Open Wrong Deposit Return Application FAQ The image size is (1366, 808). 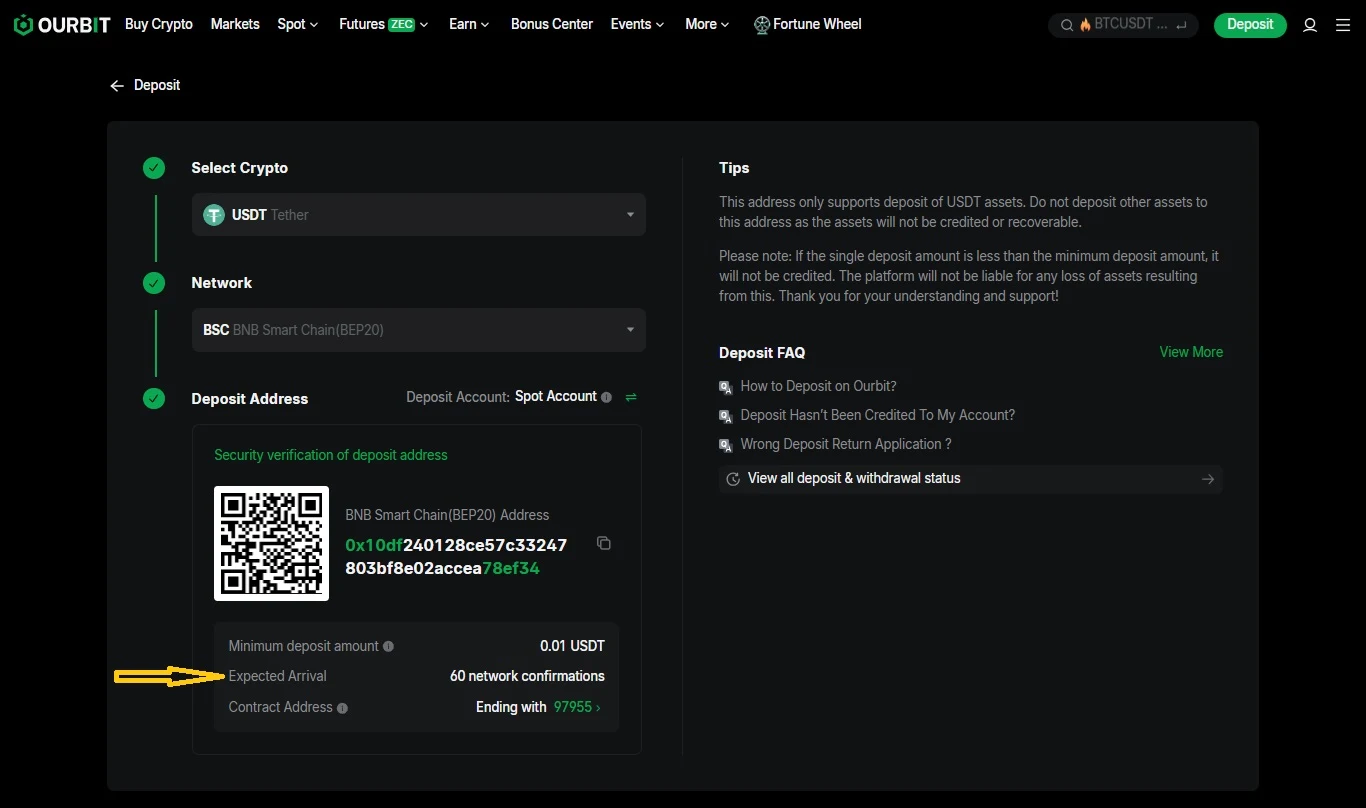(x=846, y=444)
